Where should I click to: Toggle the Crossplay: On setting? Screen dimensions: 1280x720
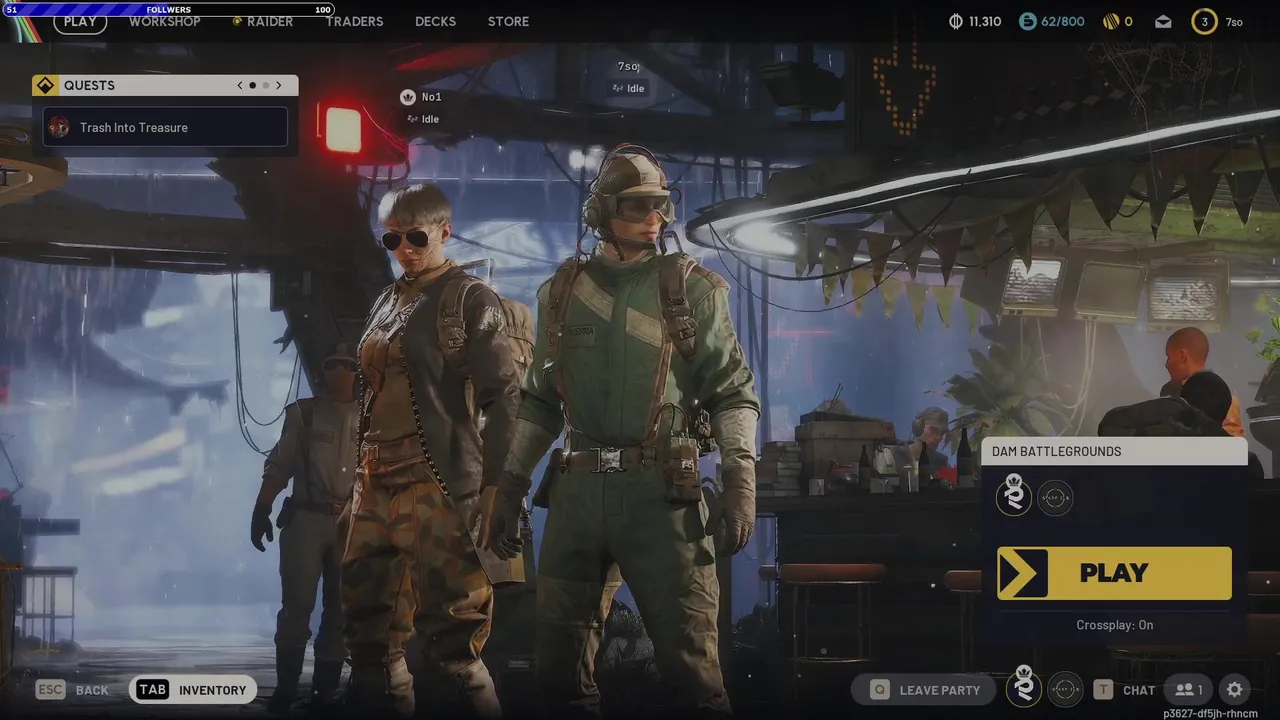pyautogui.click(x=1114, y=625)
